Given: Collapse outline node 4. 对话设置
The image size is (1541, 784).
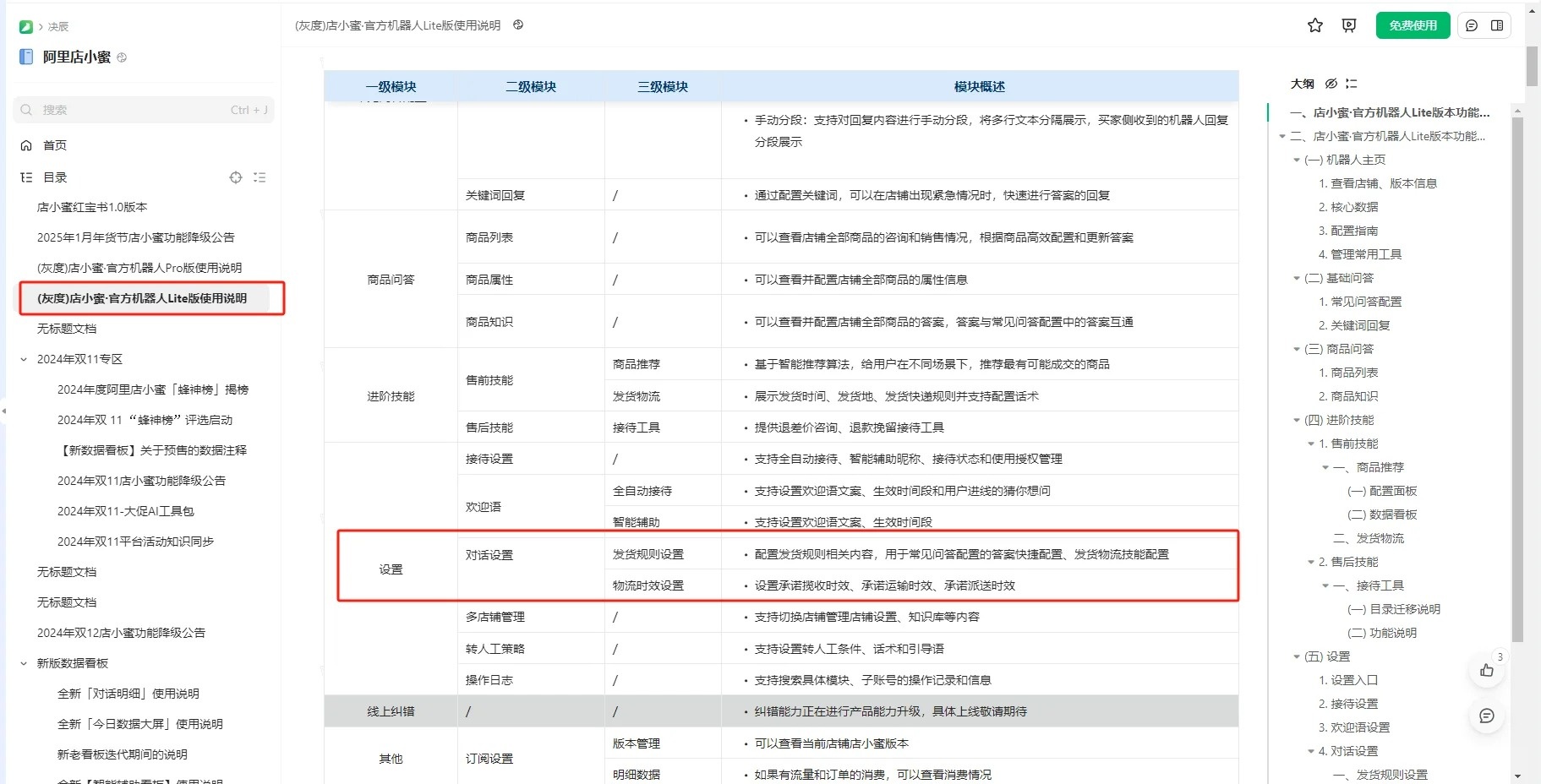Looking at the screenshot, I should tap(1311, 751).
